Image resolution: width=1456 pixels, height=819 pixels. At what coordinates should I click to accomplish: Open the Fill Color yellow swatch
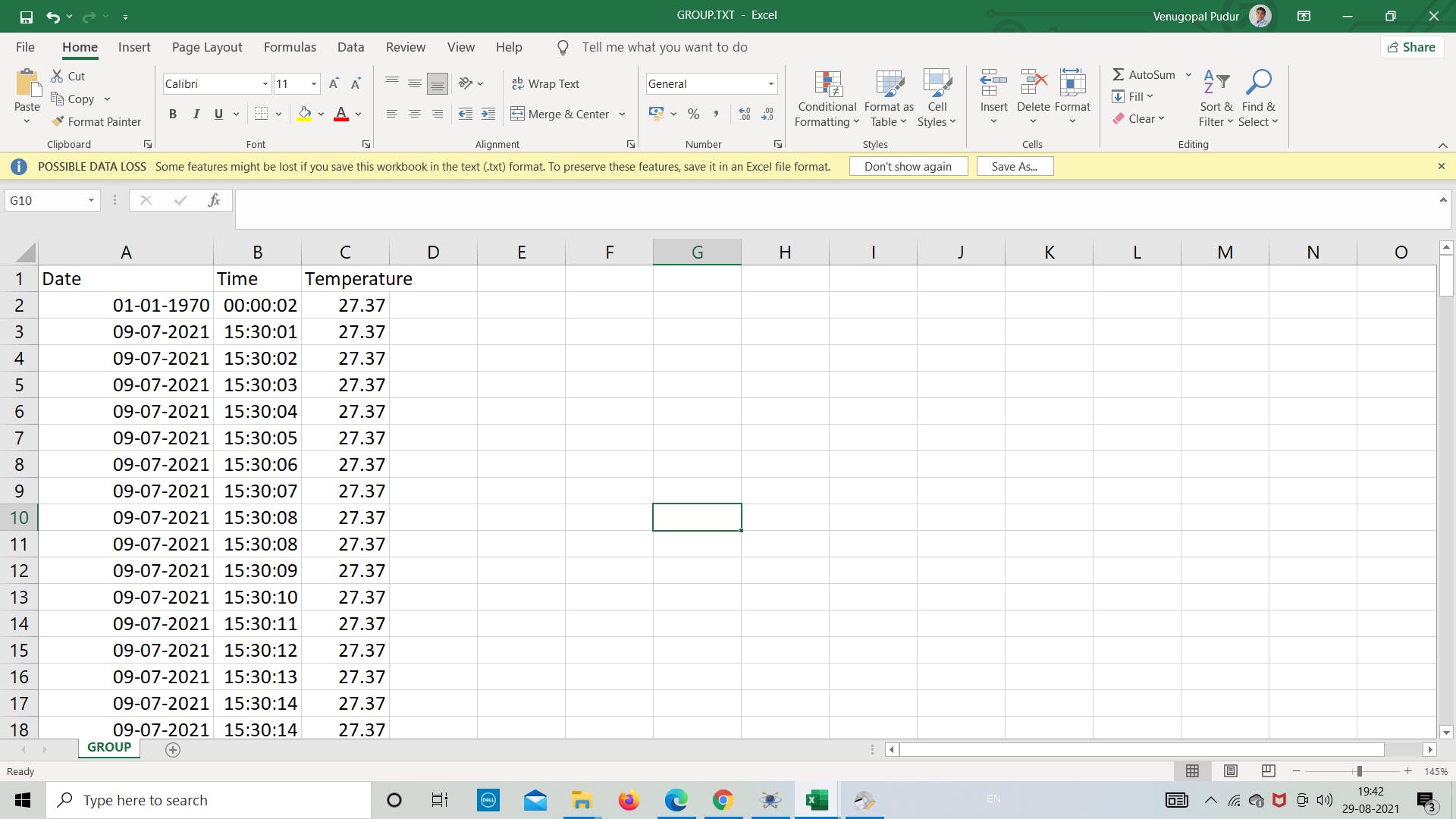point(304,114)
